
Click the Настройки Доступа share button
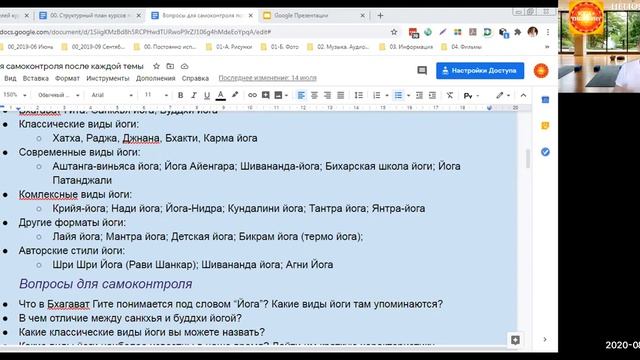click(480, 71)
